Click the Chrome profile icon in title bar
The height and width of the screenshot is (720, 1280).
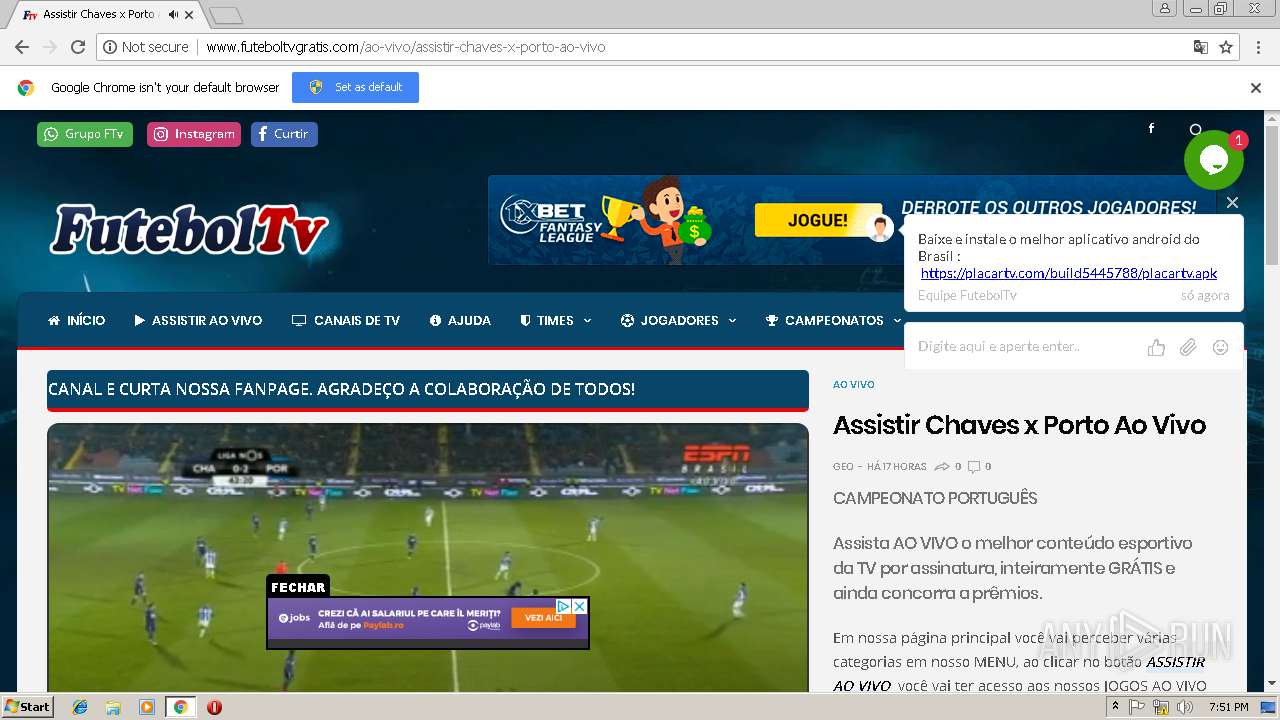pyautogui.click(x=1164, y=9)
